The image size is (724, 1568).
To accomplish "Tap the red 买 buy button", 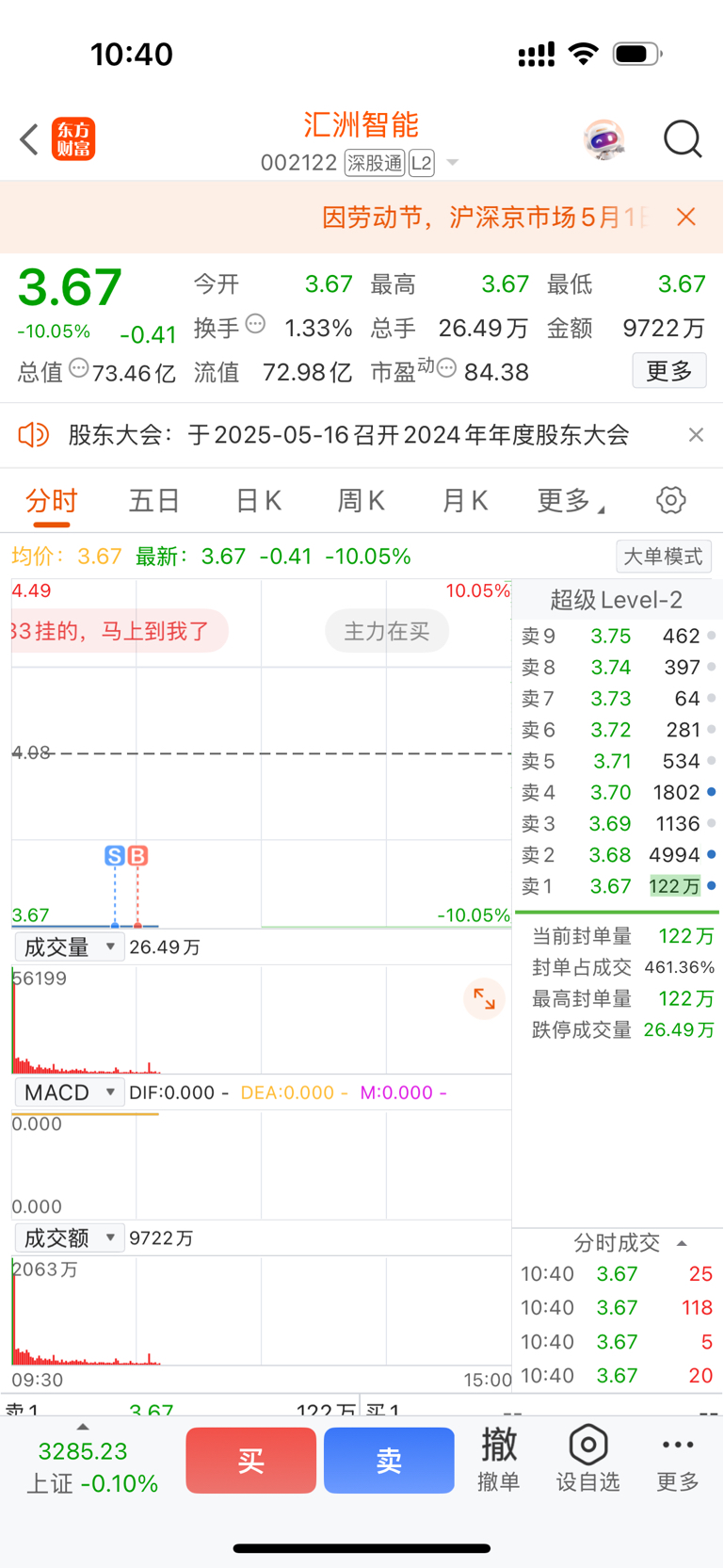I will (x=250, y=1460).
